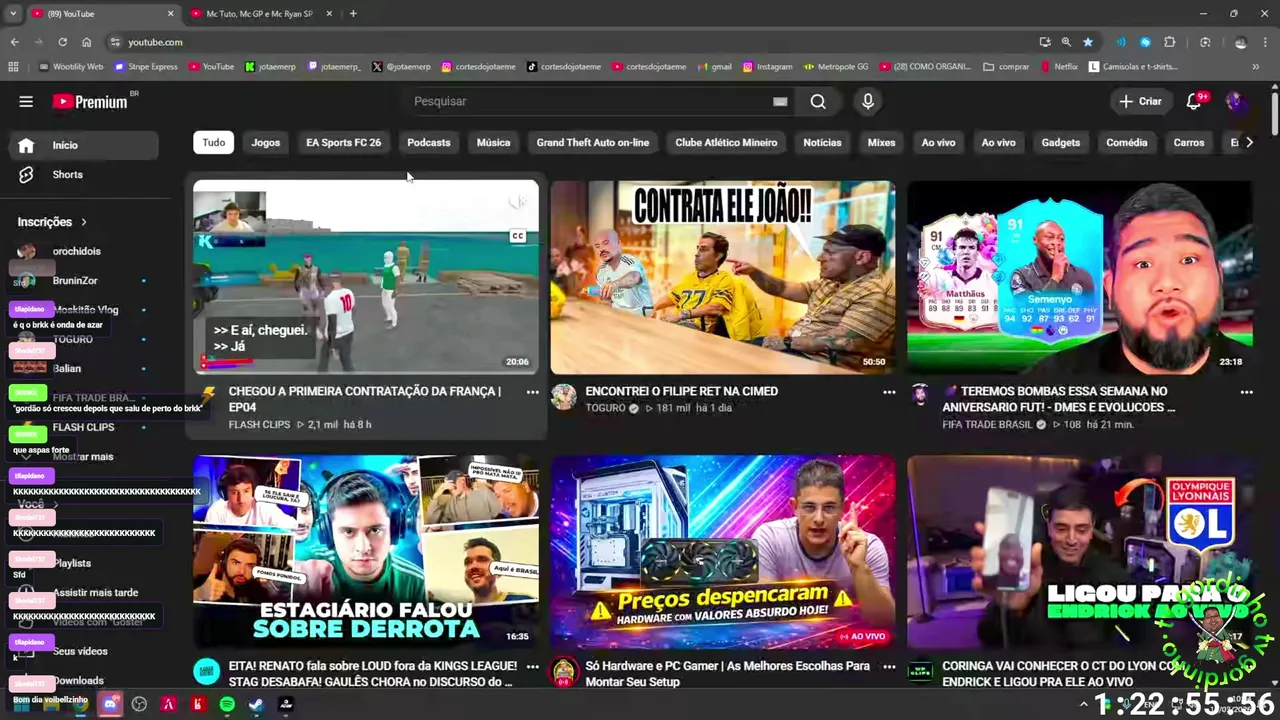Open FIFA TRADE BRASIL channel avatar under video
The image size is (1280, 720).
pyautogui.click(x=920, y=395)
